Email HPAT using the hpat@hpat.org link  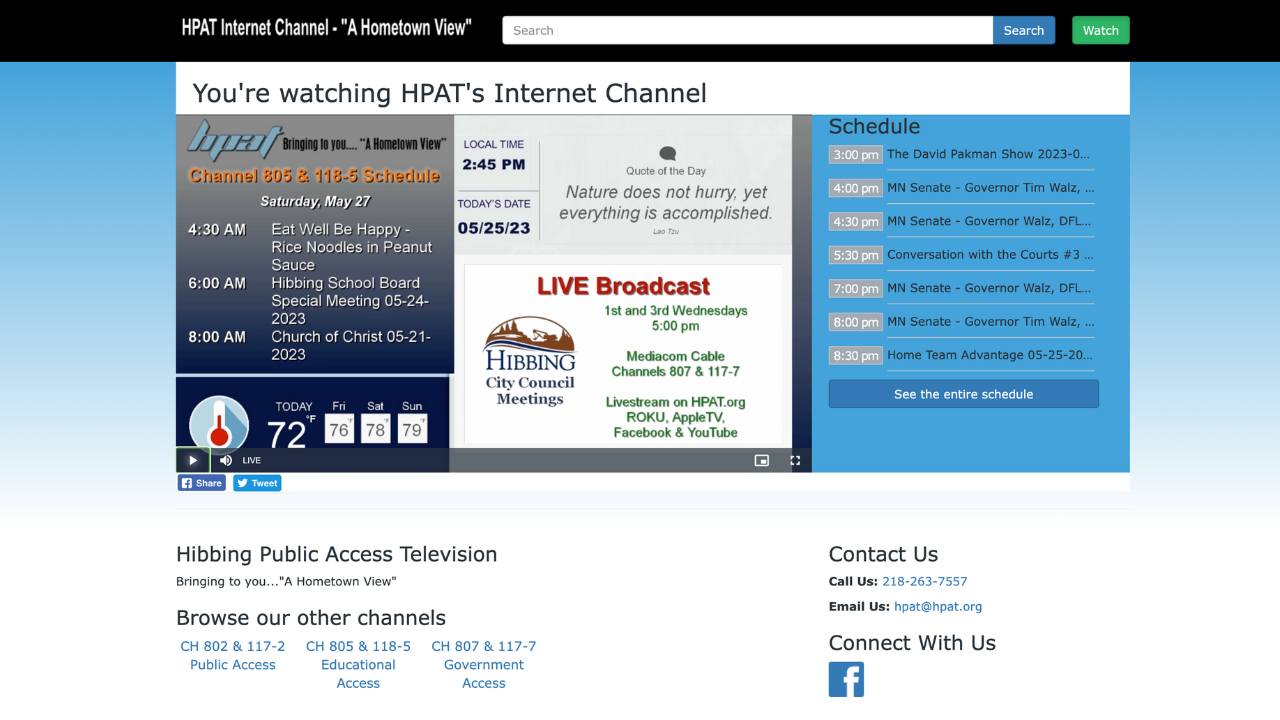tap(938, 606)
